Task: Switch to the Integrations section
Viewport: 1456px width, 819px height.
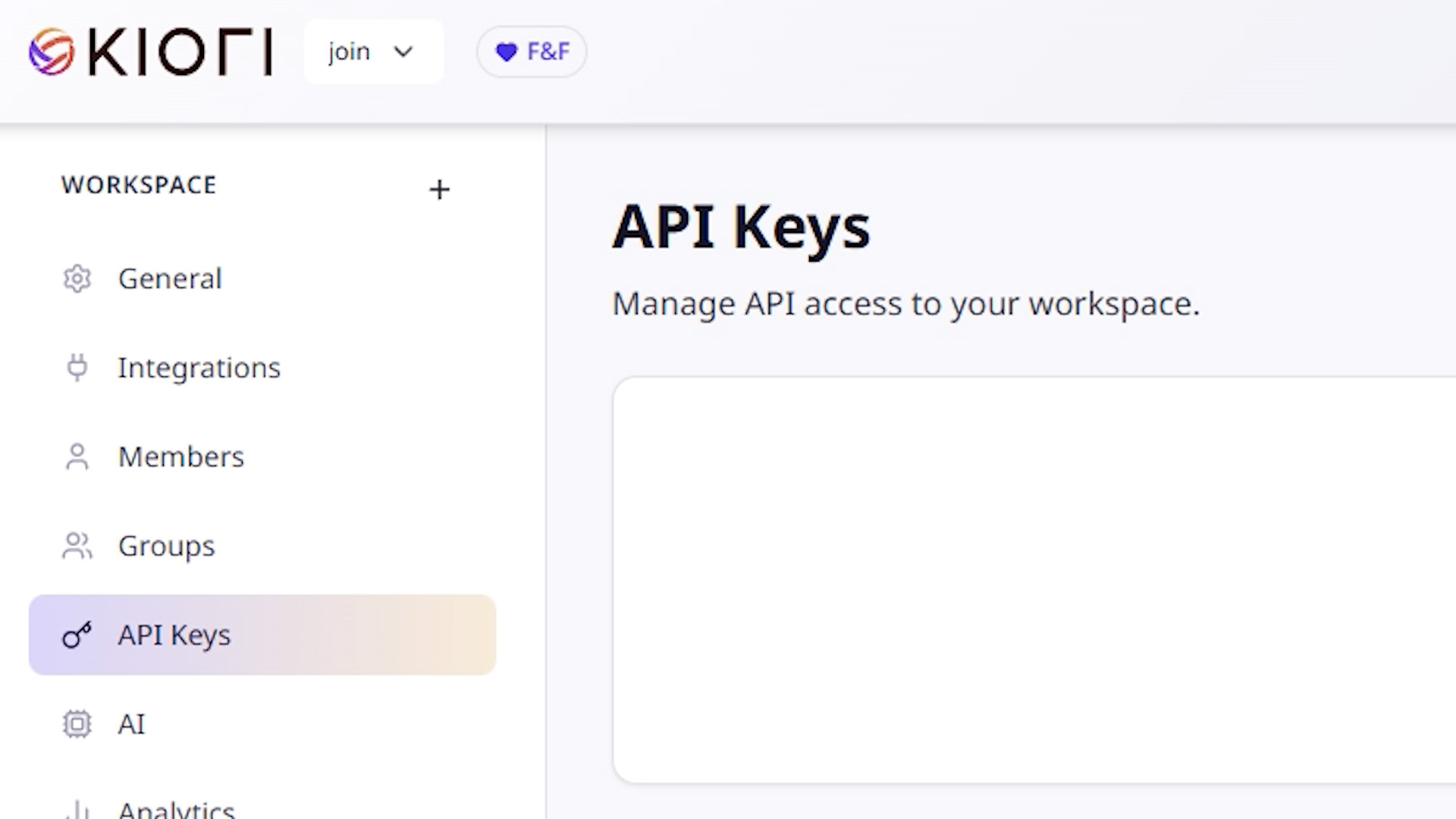Action: [199, 368]
